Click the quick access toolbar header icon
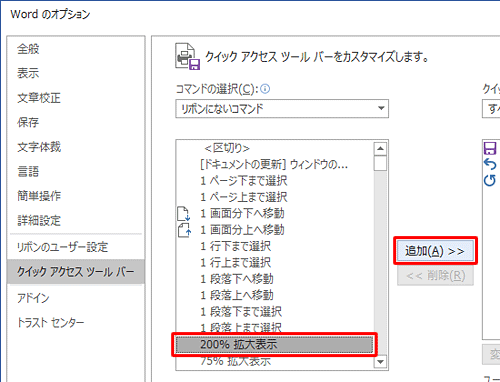The image size is (500, 382). click(x=188, y=56)
